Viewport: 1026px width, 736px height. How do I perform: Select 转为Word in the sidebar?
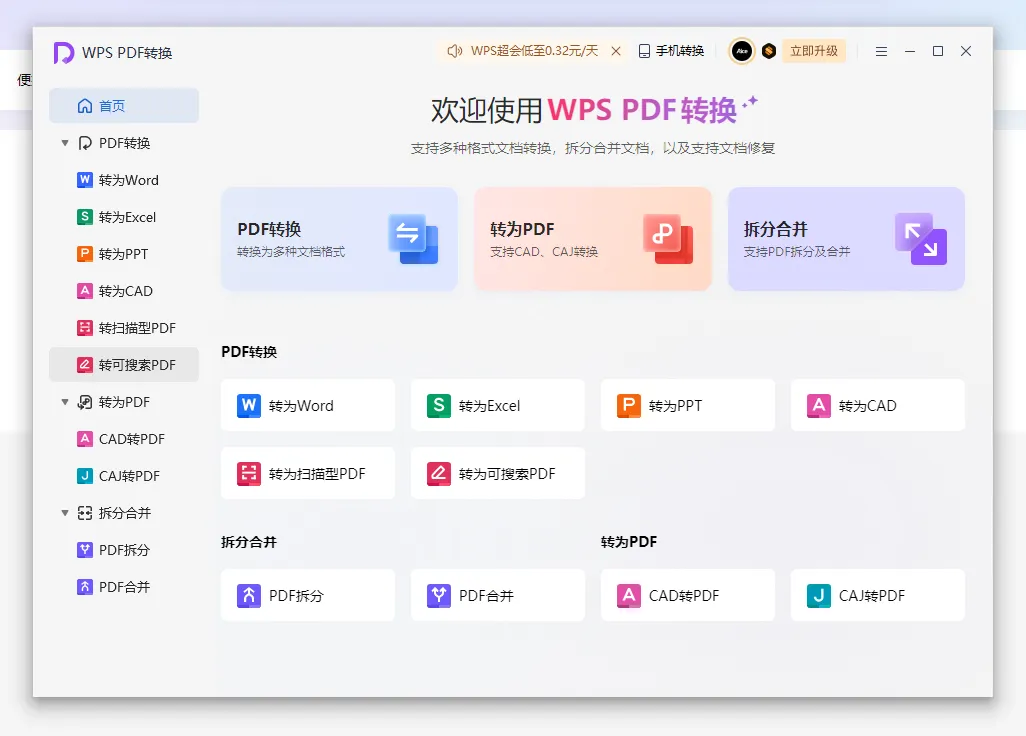point(124,180)
